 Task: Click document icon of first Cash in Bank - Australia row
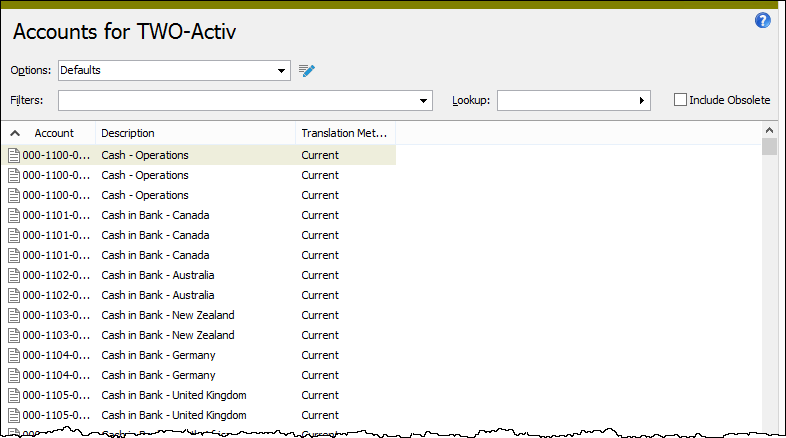[15, 275]
